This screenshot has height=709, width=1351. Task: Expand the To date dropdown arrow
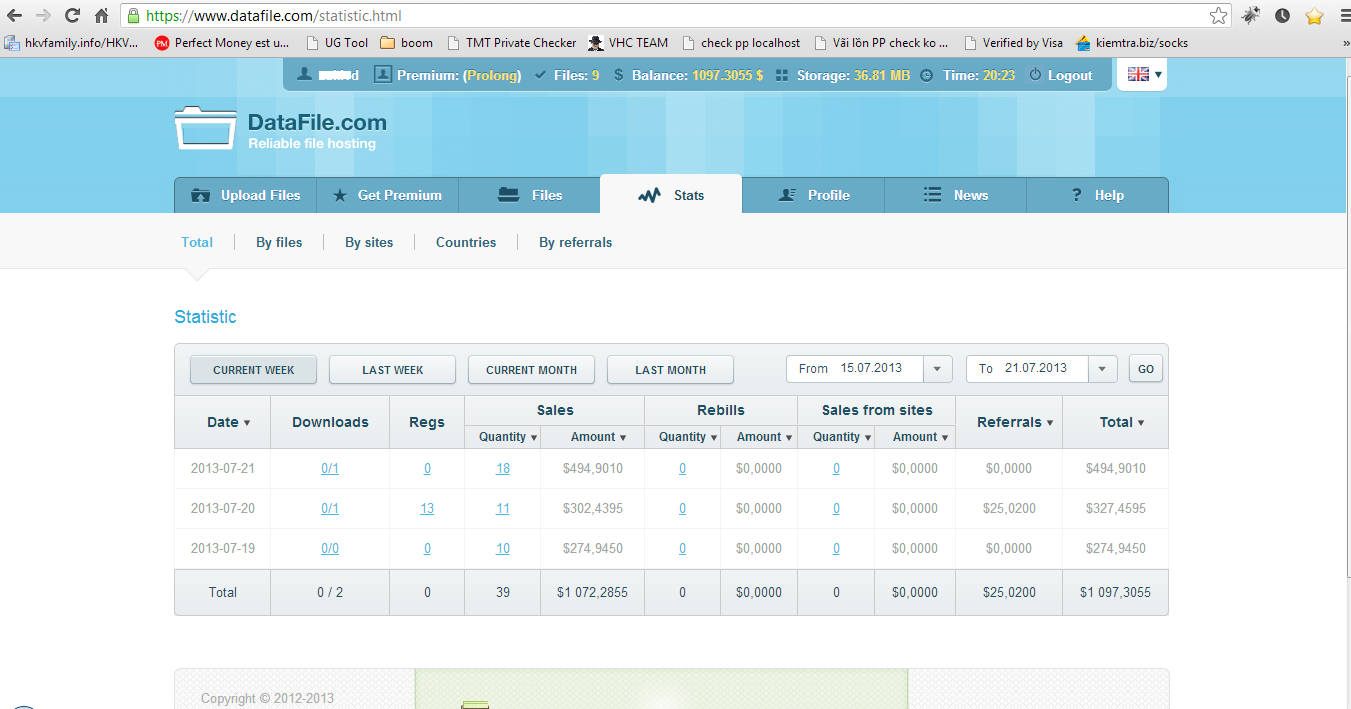1102,369
